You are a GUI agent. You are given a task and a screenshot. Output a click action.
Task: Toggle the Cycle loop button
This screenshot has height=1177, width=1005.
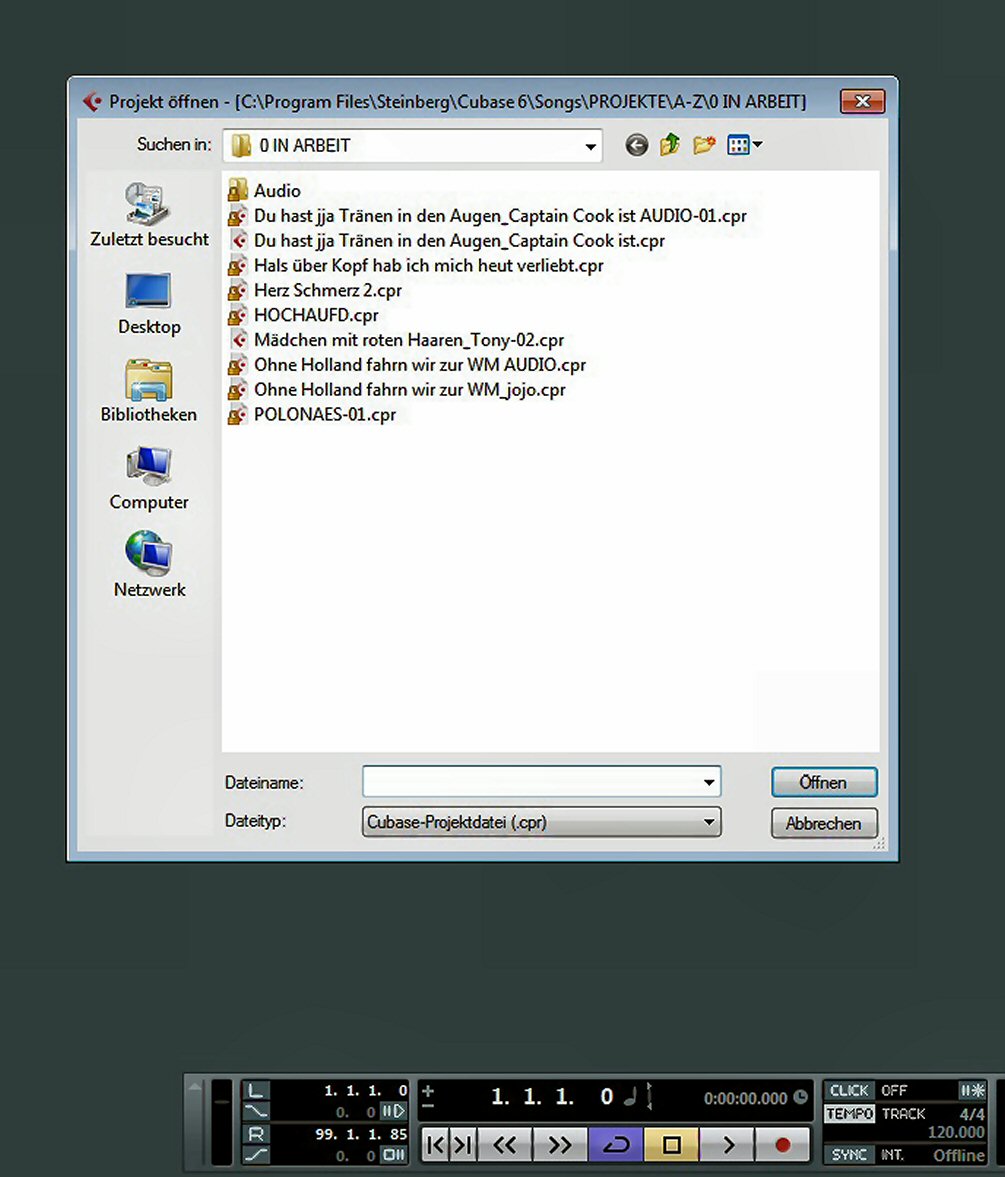click(616, 1145)
